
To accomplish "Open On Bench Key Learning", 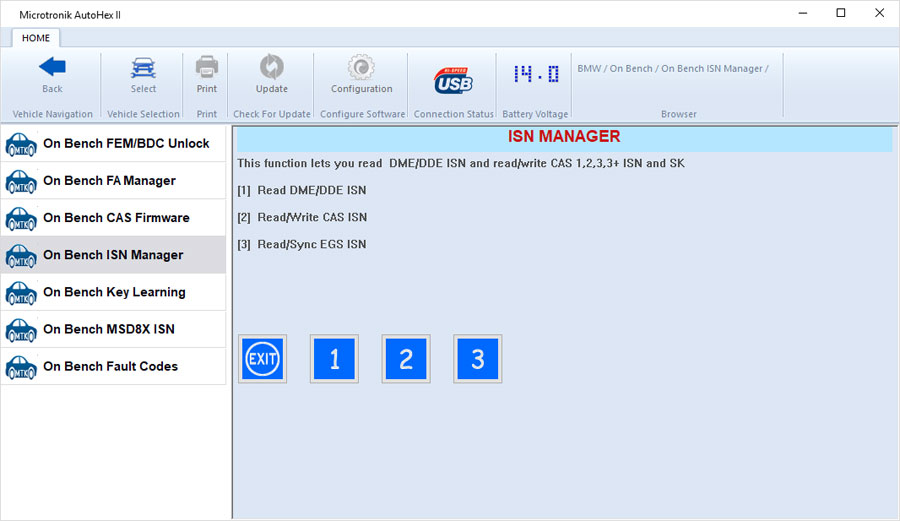I will [113, 292].
